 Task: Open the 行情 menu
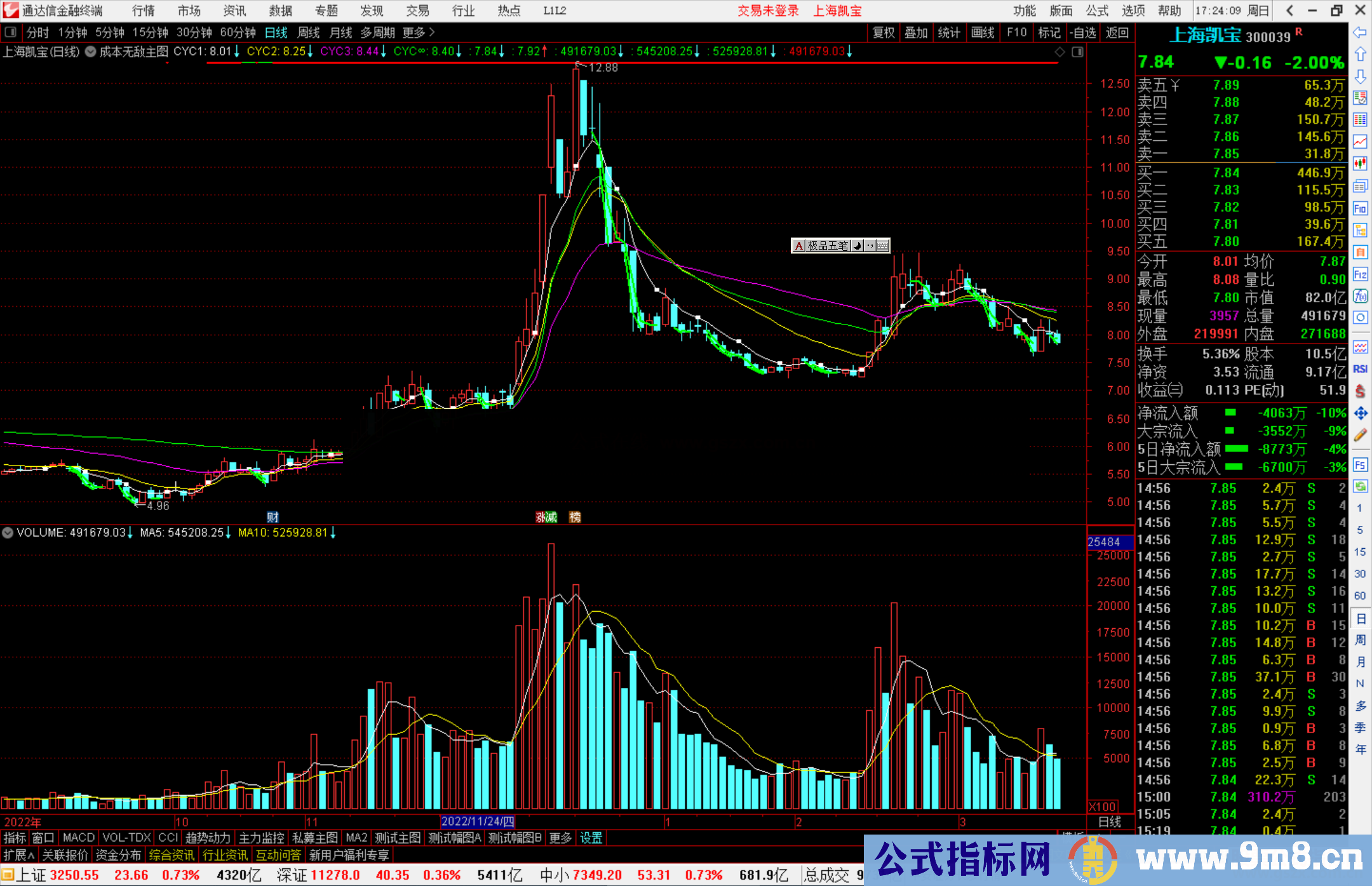click(144, 11)
